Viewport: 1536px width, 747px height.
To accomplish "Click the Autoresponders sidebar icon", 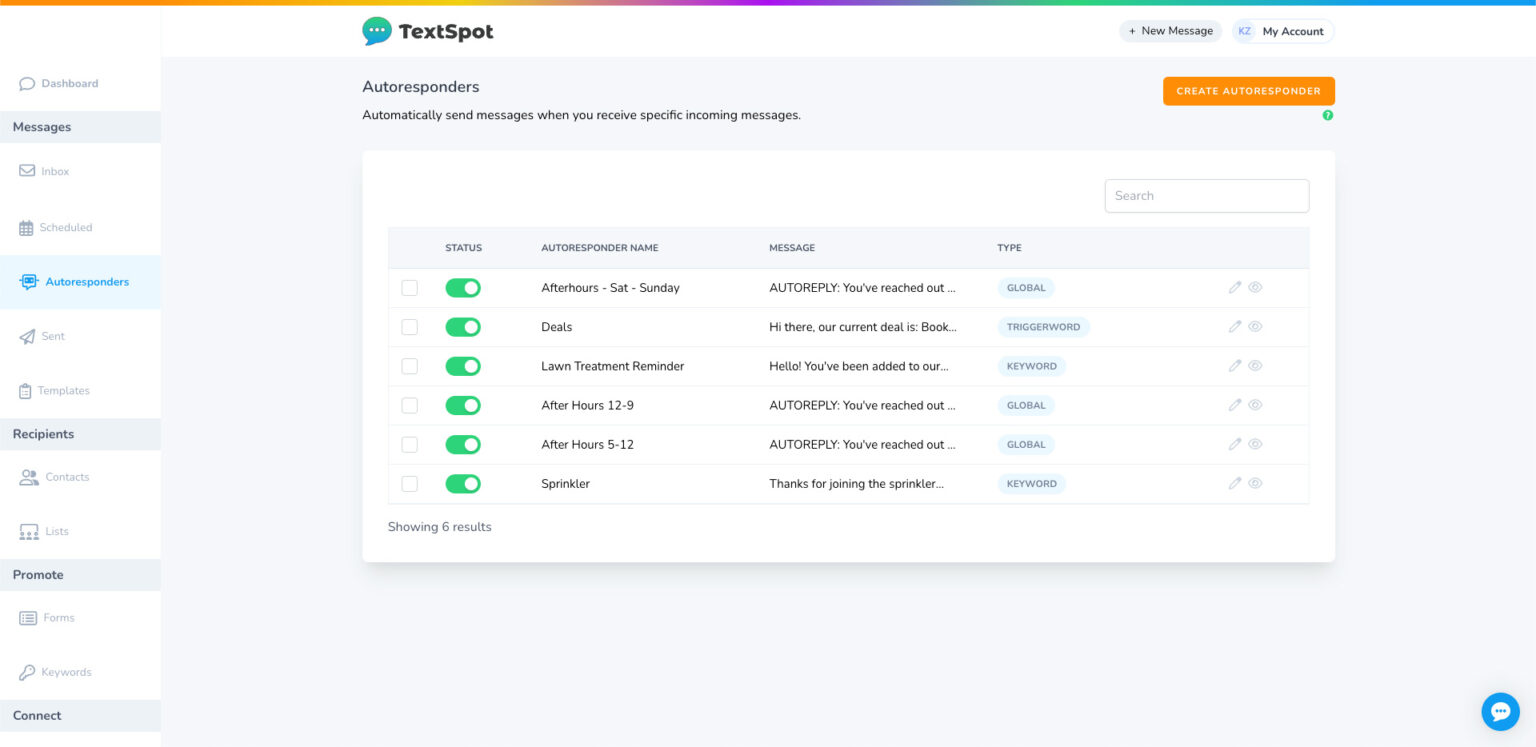I will pyautogui.click(x=28, y=281).
